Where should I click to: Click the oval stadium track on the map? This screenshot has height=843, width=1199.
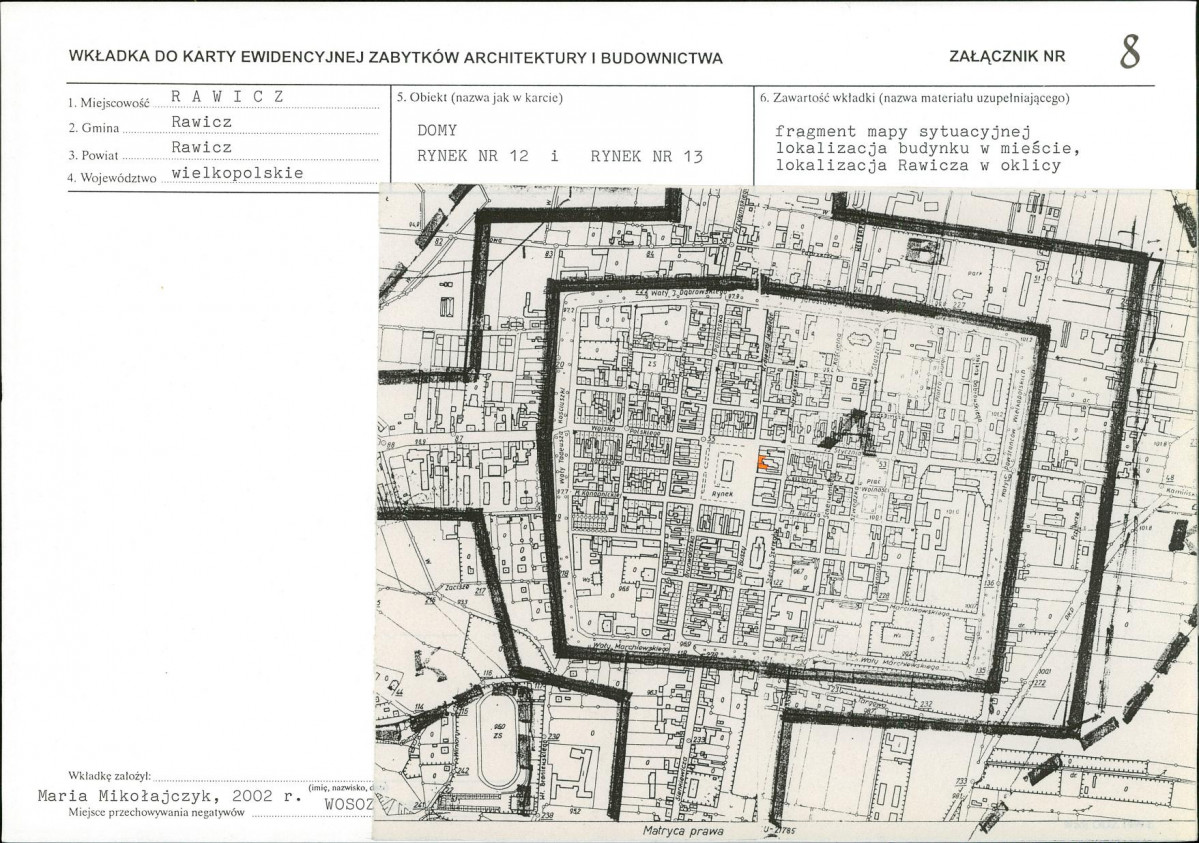pyautogui.click(x=494, y=735)
